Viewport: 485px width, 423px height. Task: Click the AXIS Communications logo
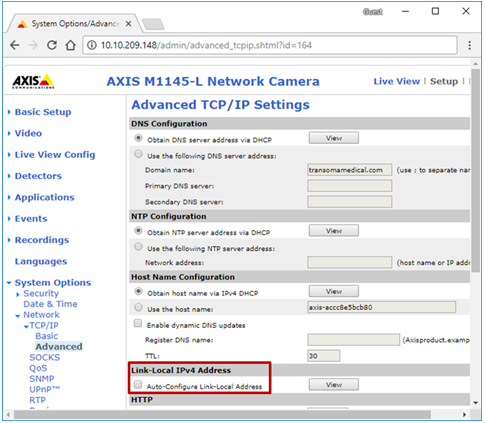(x=33, y=81)
